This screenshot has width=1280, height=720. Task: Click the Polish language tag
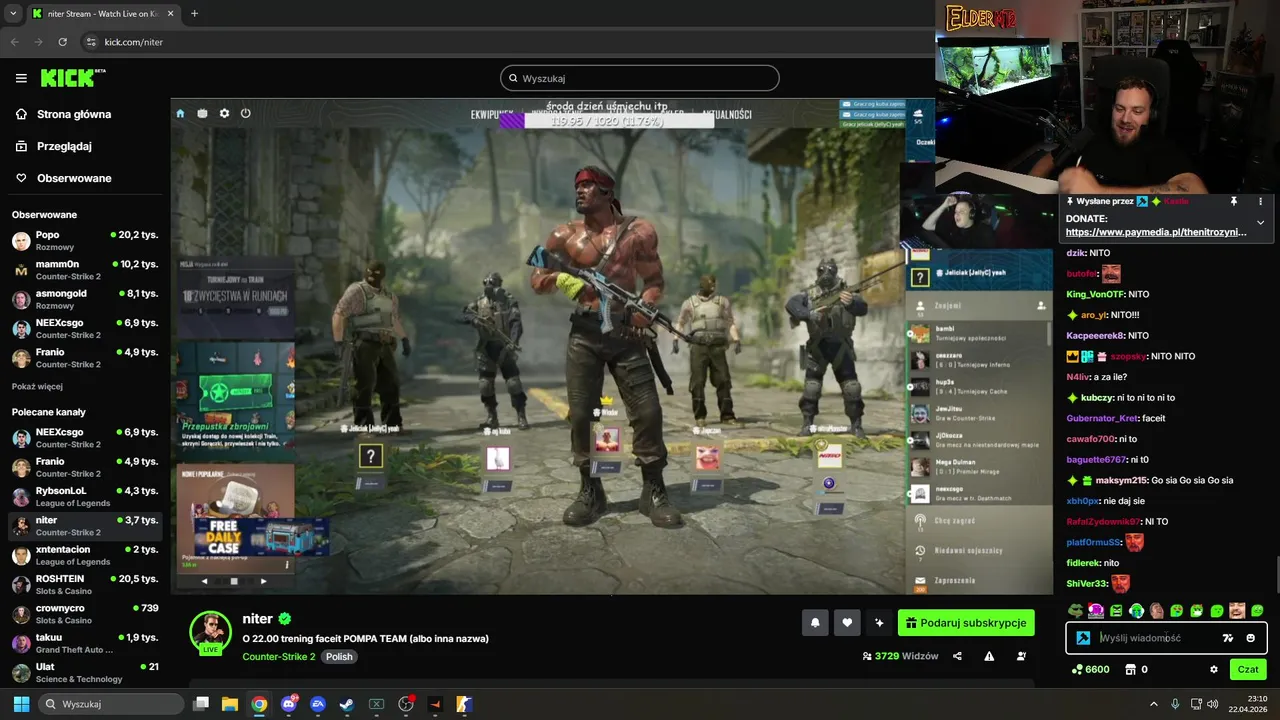coord(339,657)
